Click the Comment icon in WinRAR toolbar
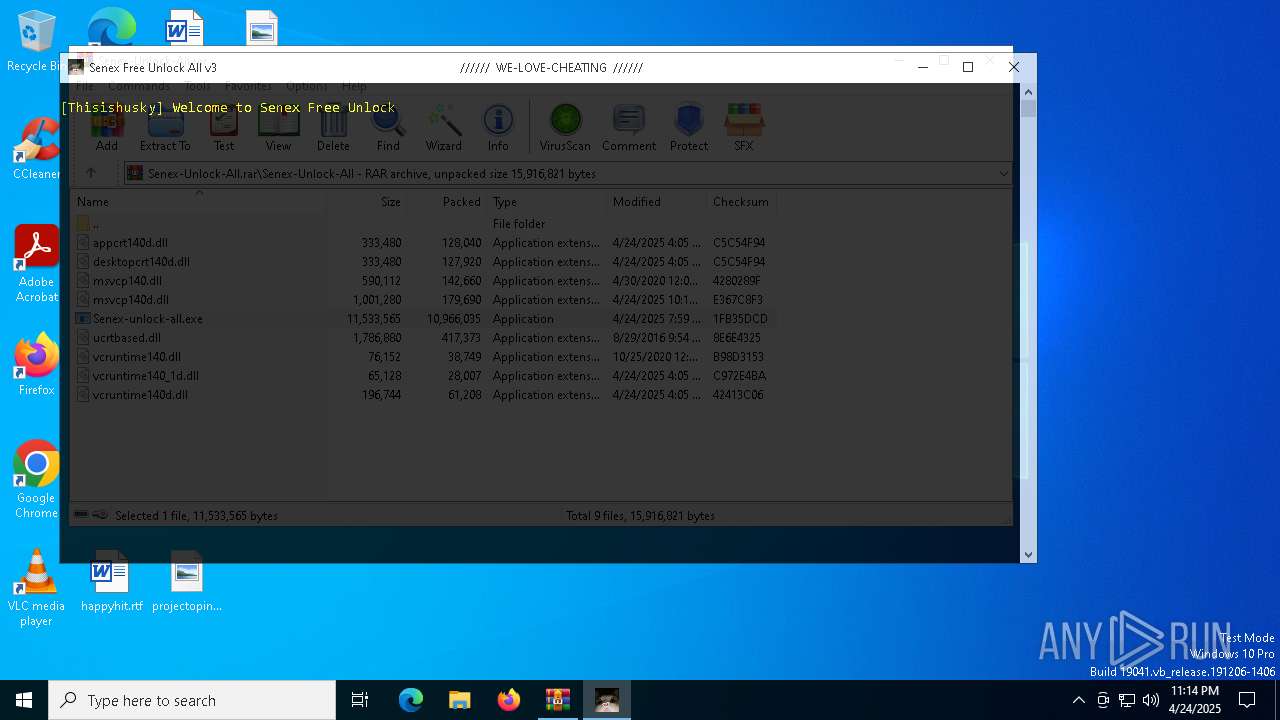The height and width of the screenshot is (720, 1280). pyautogui.click(x=629, y=128)
